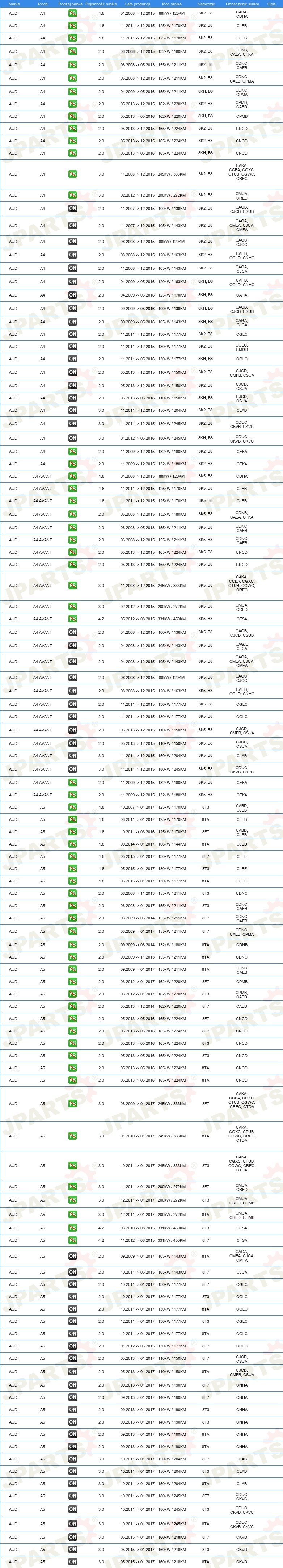Click the Opis column header

(x=271, y=4)
